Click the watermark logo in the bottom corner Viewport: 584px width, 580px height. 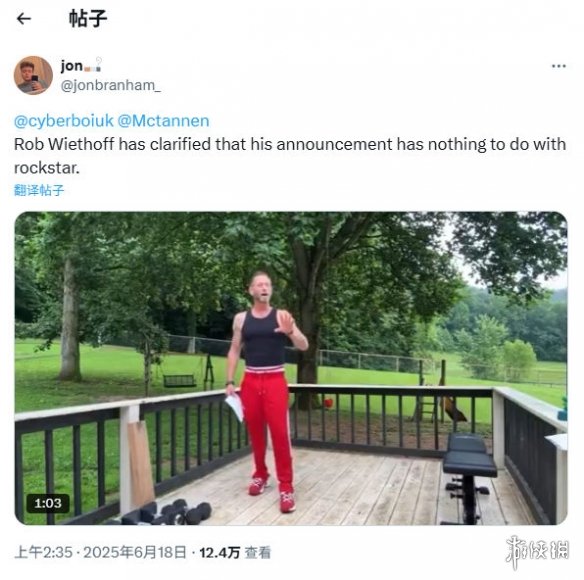[x=537, y=552]
